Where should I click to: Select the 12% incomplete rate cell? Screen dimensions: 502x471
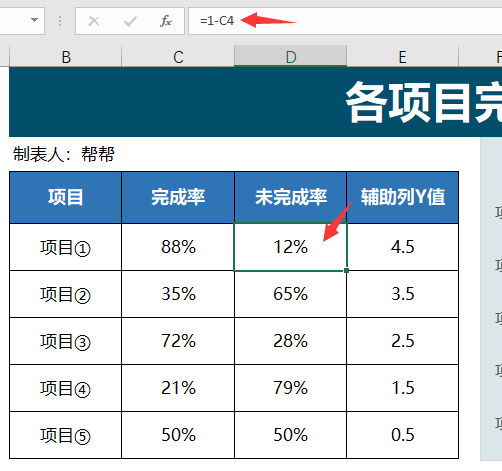click(x=291, y=247)
